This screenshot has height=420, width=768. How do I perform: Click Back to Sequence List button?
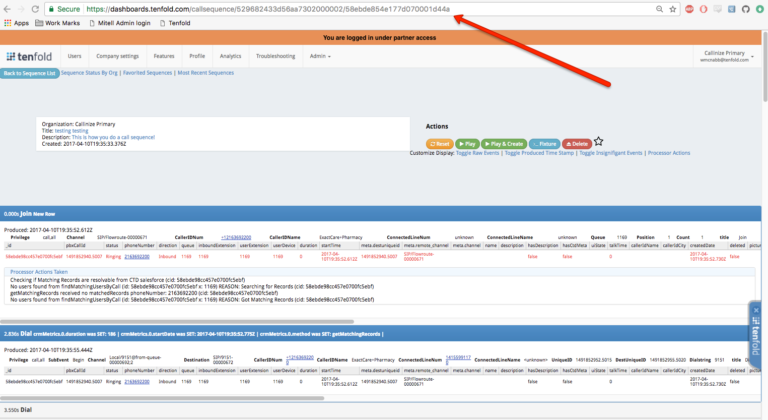coord(30,74)
